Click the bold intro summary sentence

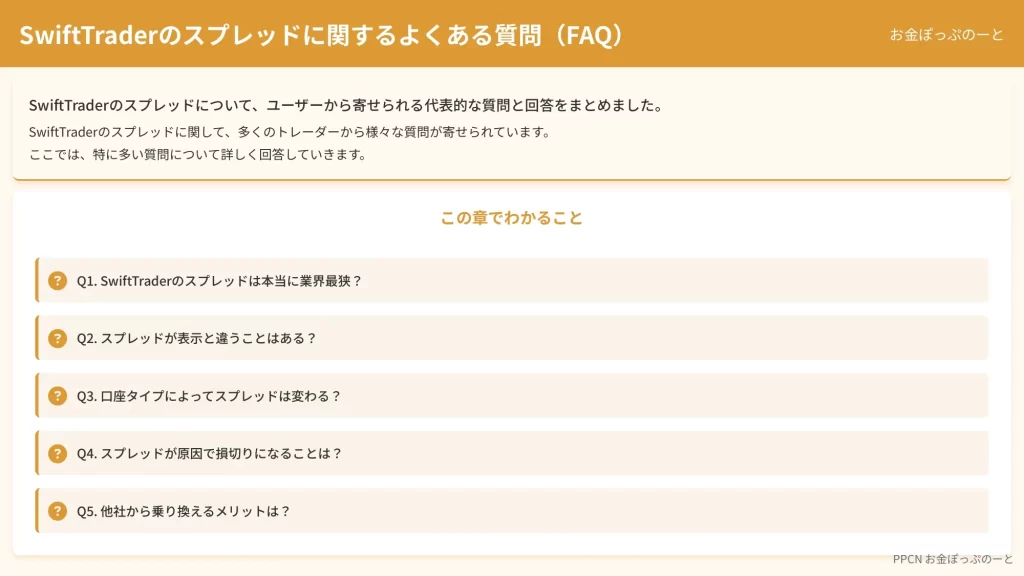(346, 105)
